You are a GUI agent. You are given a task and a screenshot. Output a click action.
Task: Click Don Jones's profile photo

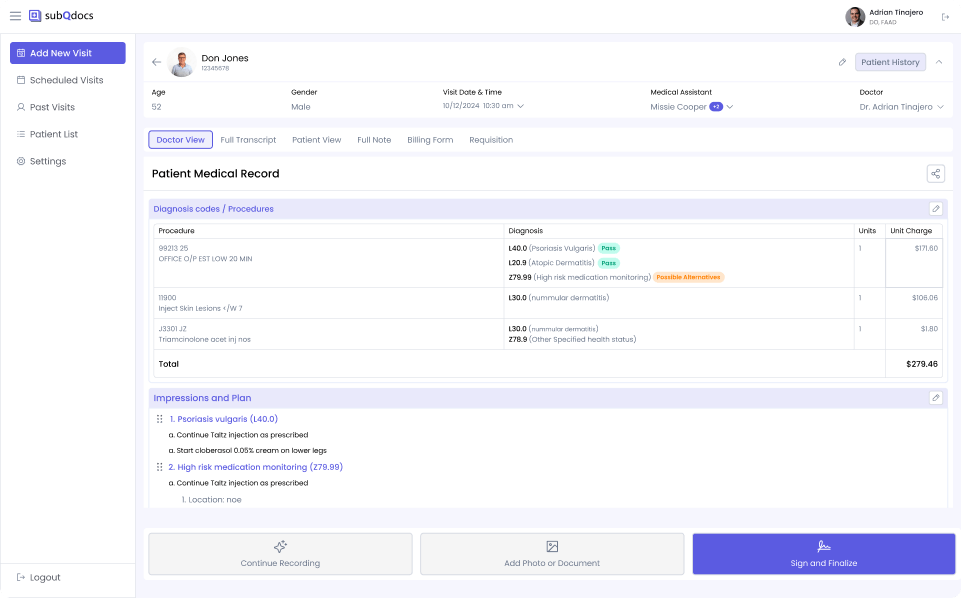point(181,63)
